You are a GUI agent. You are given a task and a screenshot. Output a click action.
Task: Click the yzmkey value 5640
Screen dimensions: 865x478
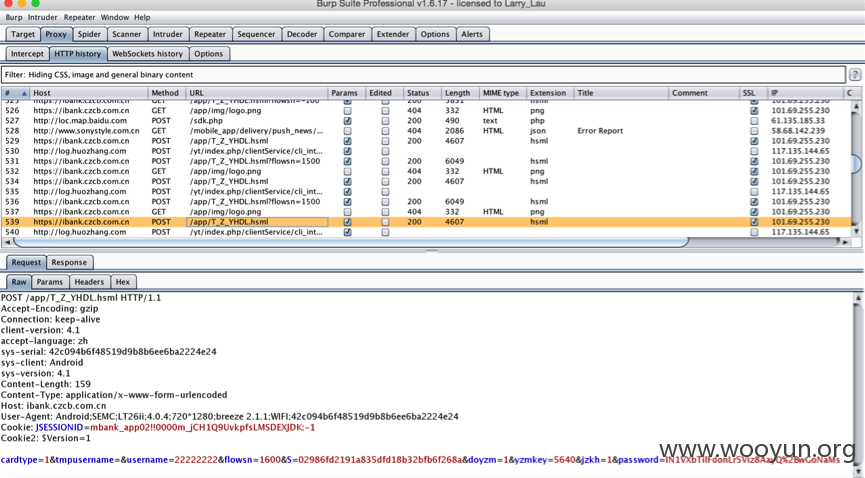click(x=564, y=460)
